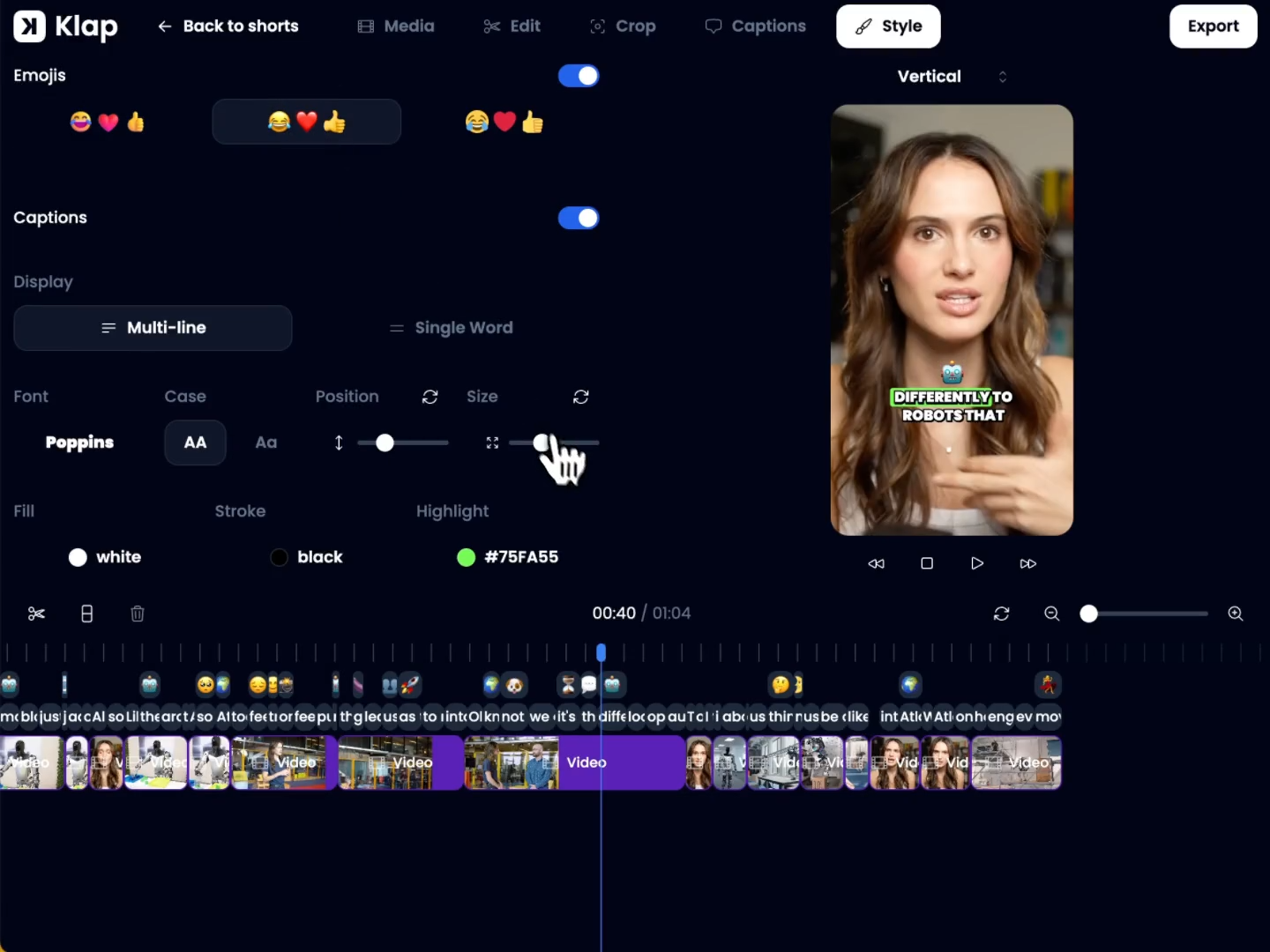
Task: Open the Crop tab
Action: coord(623,26)
